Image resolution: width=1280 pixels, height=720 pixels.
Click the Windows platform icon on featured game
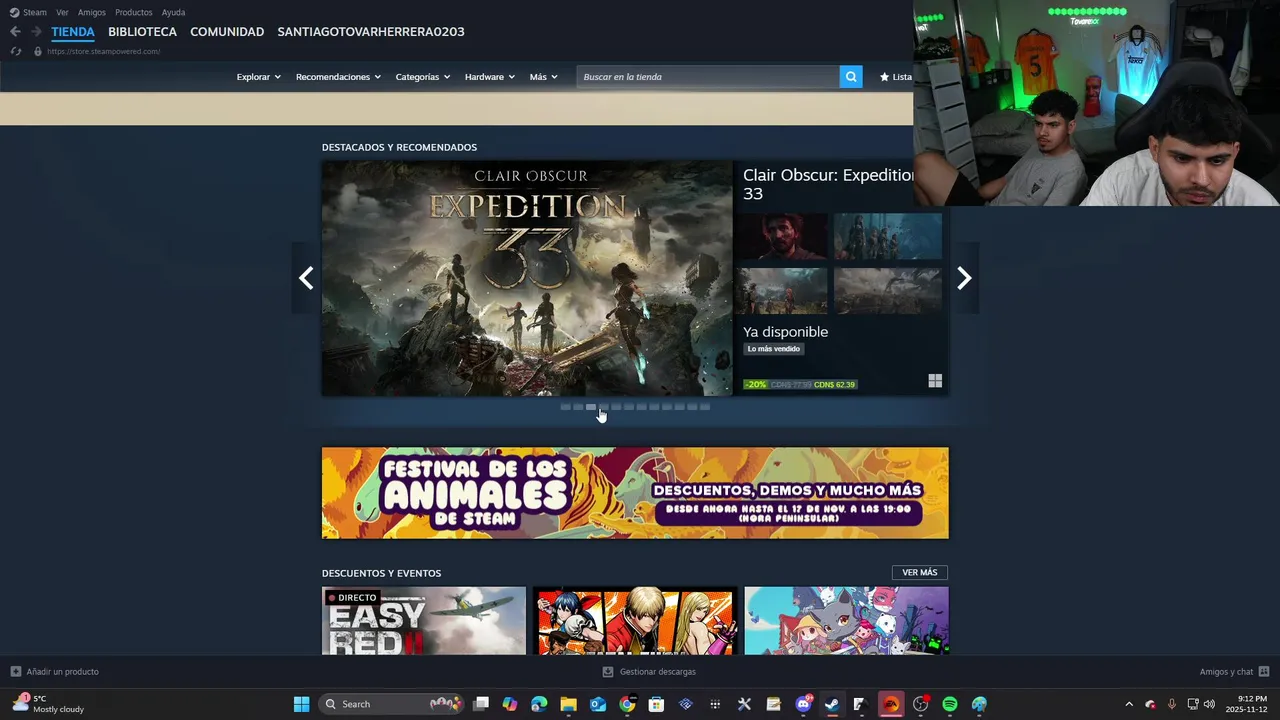pos(935,381)
